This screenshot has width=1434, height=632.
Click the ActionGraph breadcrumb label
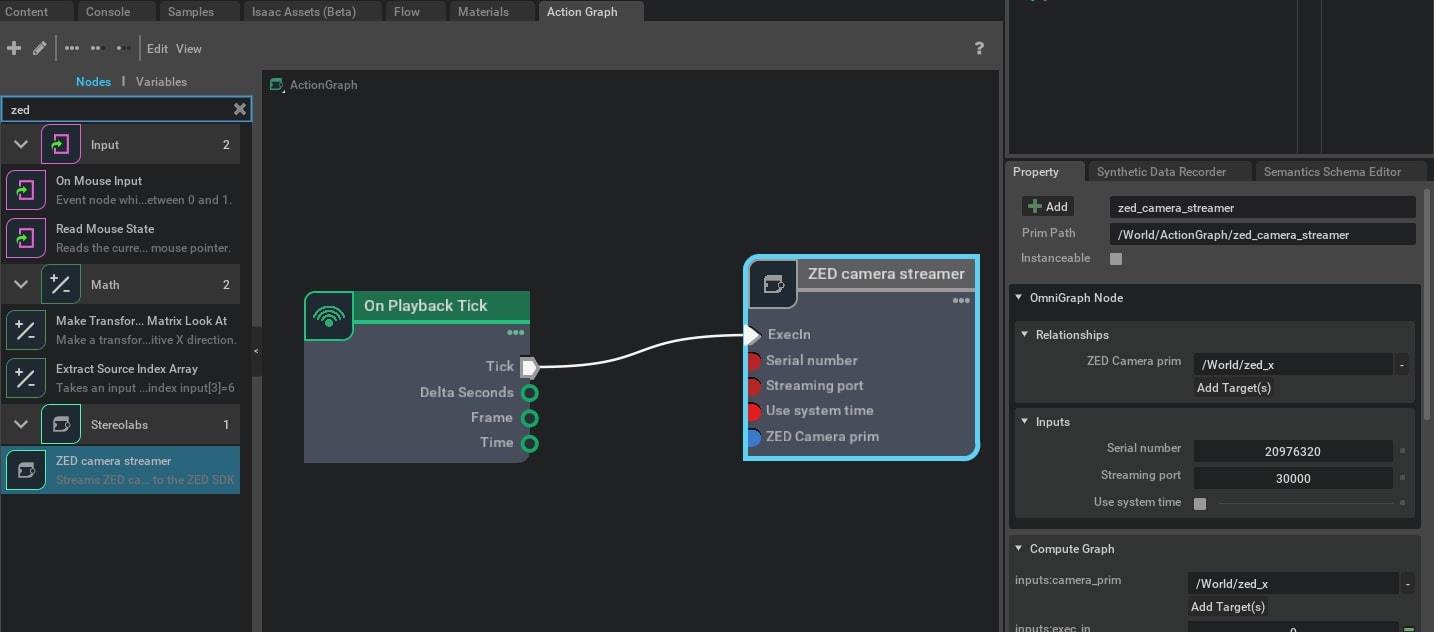pyautogui.click(x=323, y=85)
